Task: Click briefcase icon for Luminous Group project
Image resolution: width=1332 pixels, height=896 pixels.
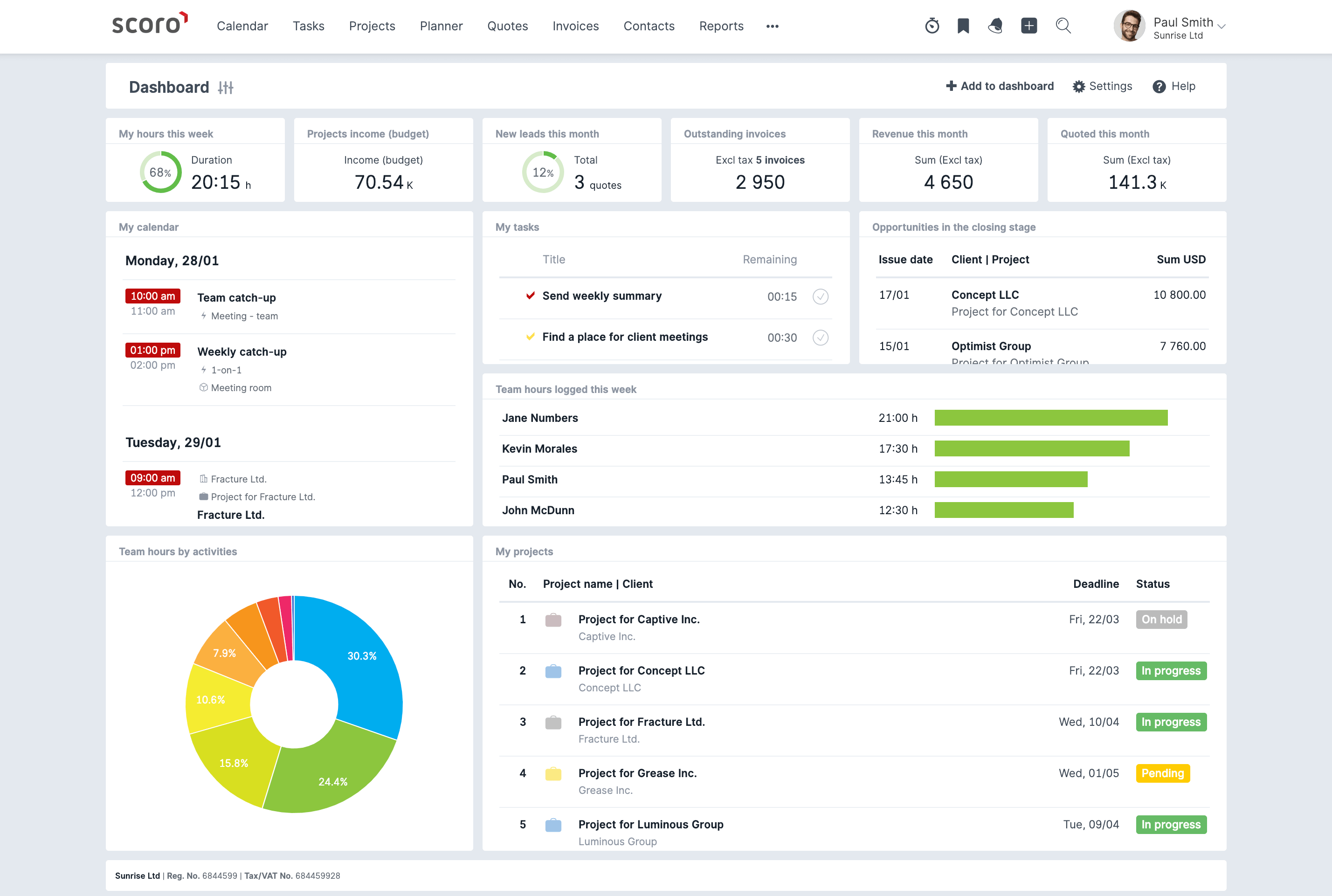Action: (x=553, y=825)
